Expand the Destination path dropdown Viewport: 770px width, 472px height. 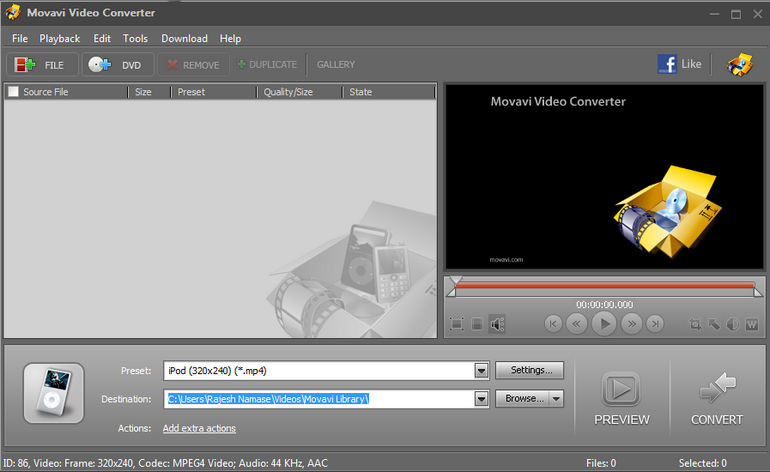(481, 399)
